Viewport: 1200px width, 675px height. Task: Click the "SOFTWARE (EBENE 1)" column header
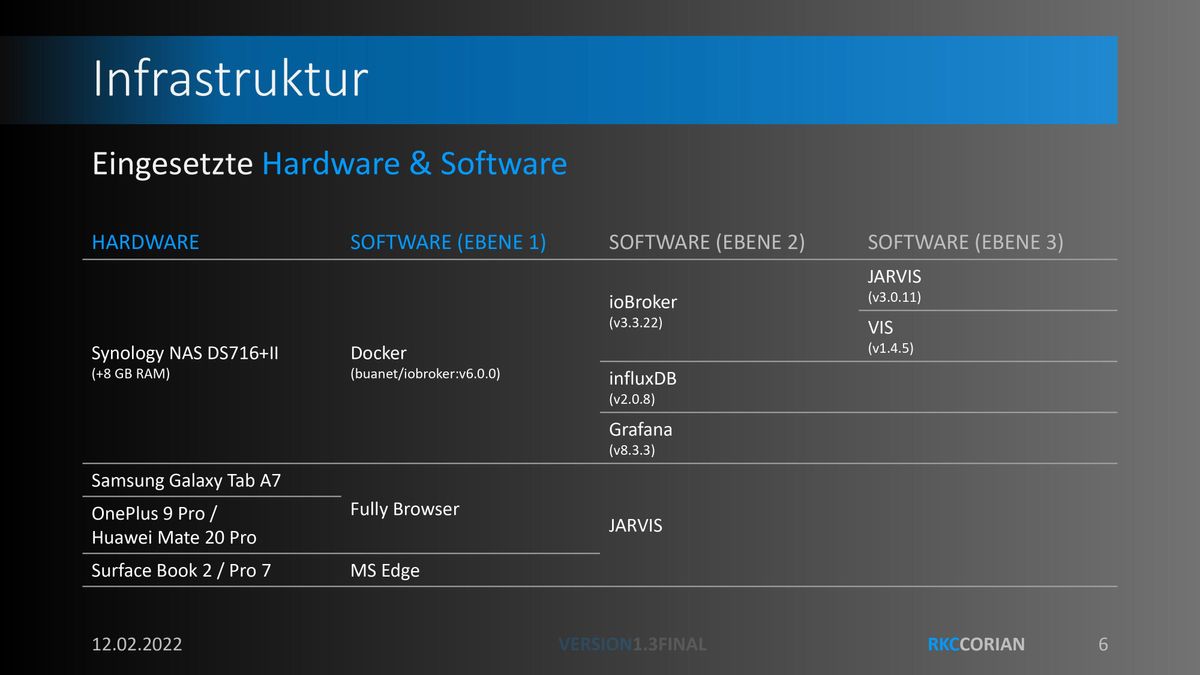tap(448, 242)
